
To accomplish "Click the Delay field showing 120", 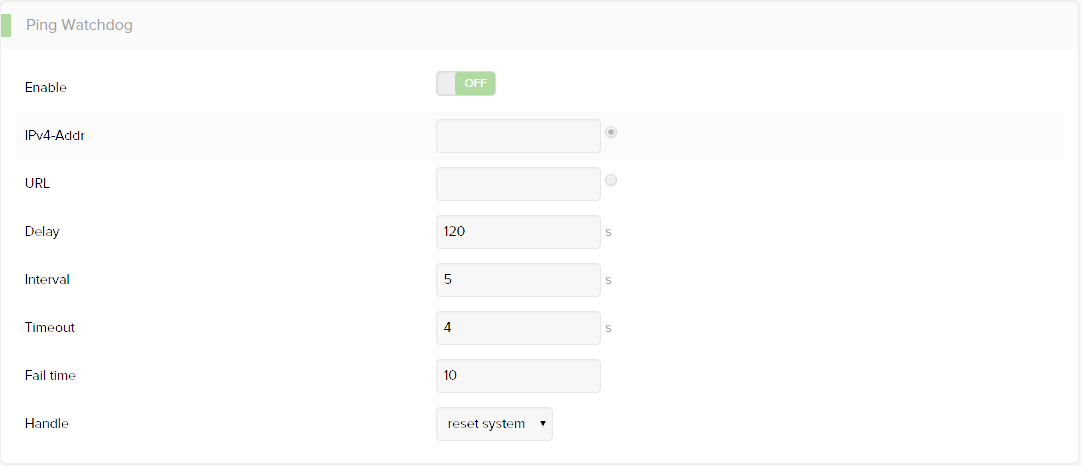I will pos(518,232).
